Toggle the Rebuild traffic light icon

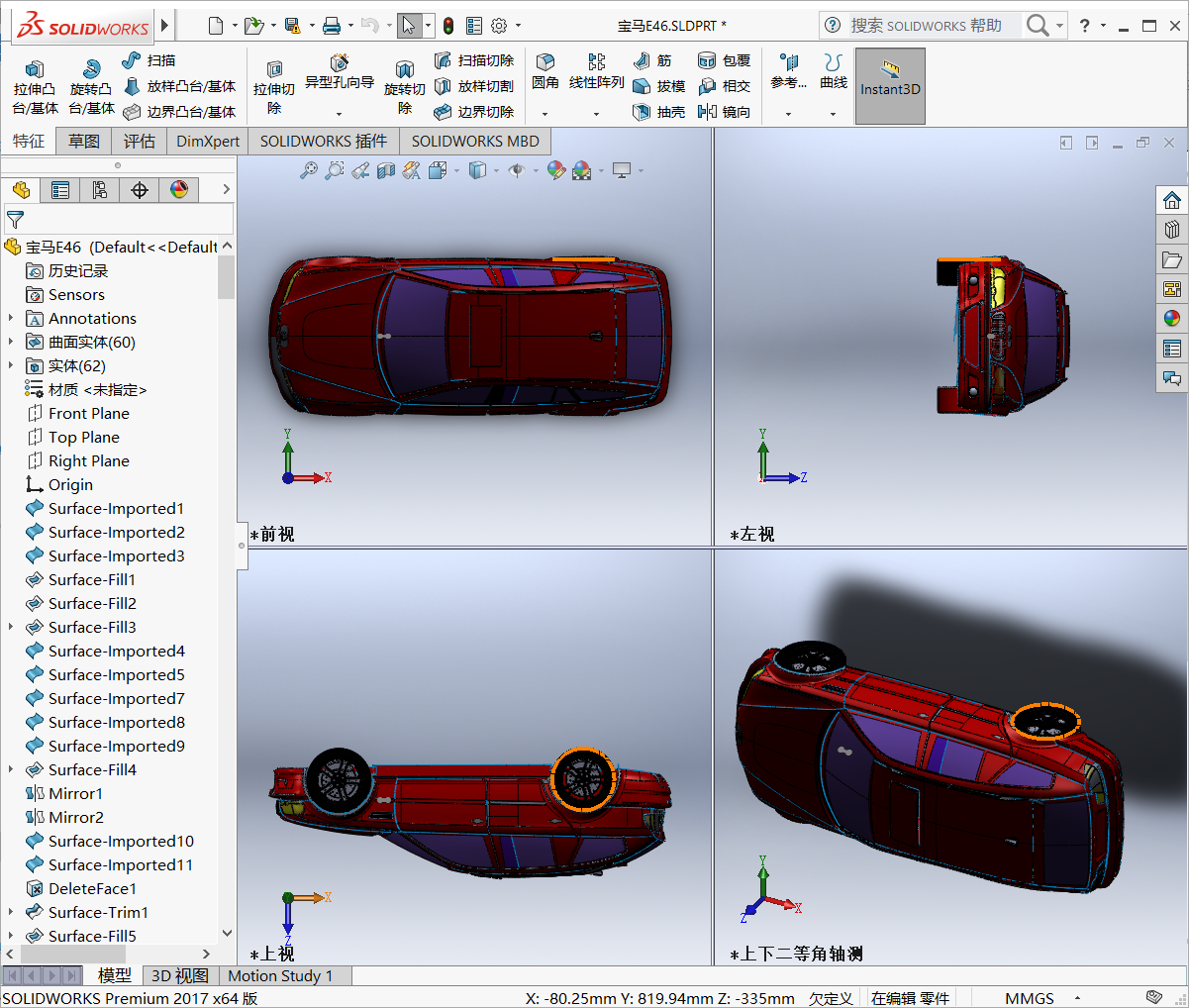pyautogui.click(x=448, y=26)
